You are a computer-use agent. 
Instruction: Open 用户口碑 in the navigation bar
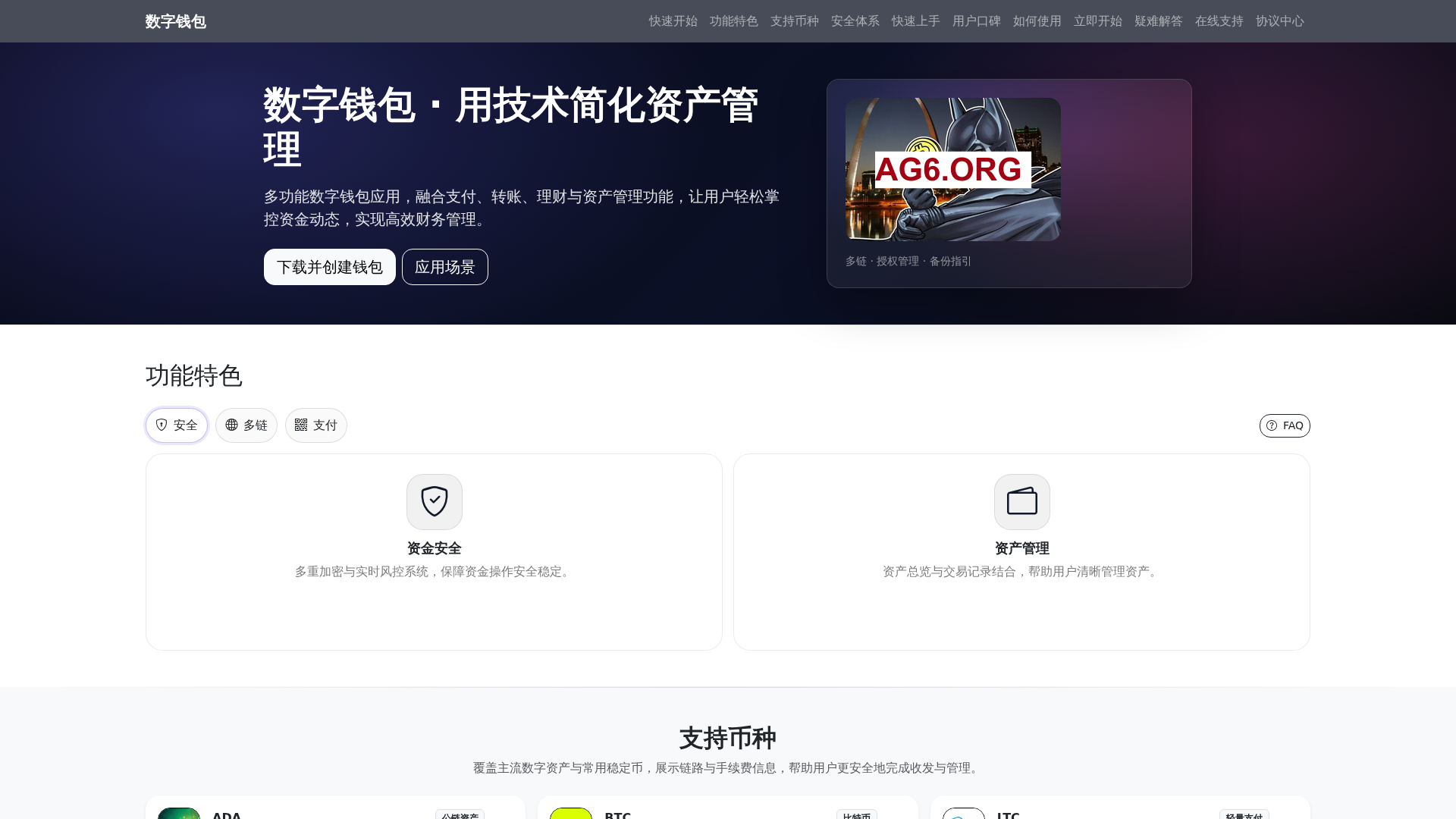coord(977,21)
